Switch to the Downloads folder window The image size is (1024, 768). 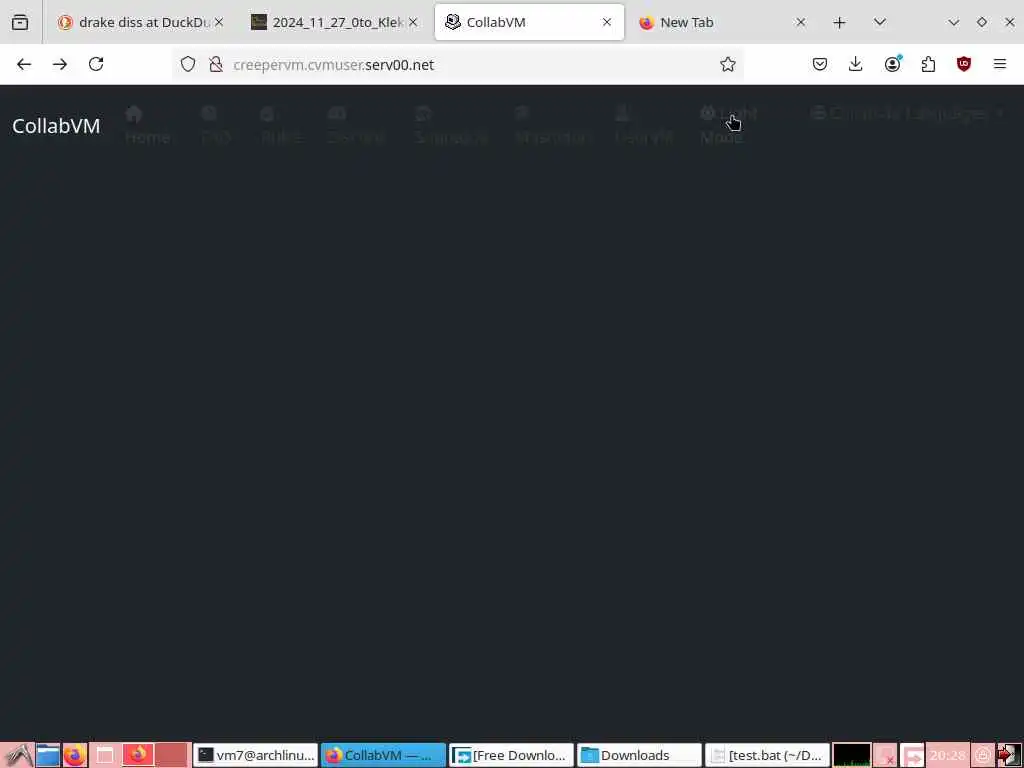[639, 756]
